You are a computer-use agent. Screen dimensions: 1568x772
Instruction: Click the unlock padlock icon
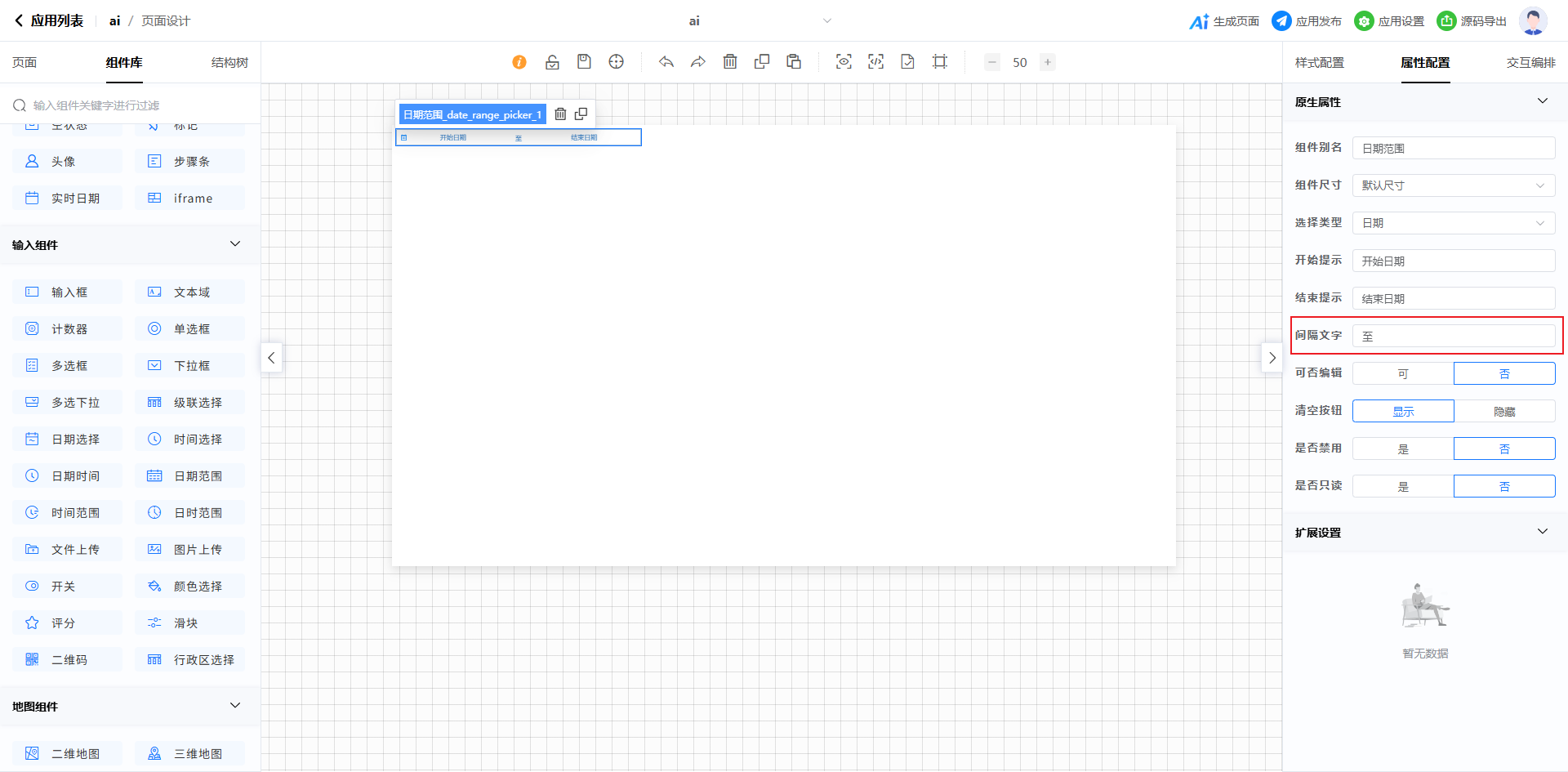552,62
